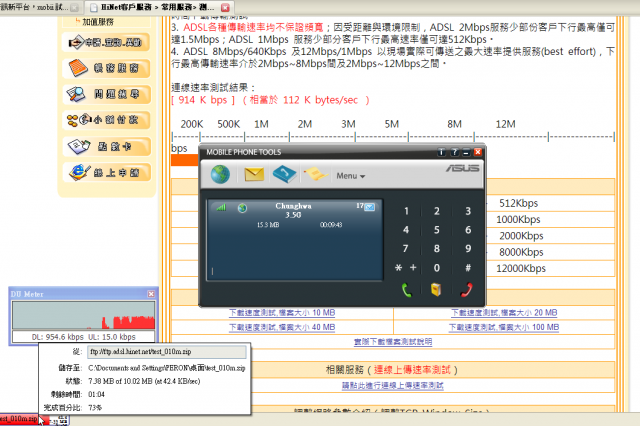Click keypad digit 2
Image resolution: width=640 pixels, height=426 pixels.
pos(437,211)
